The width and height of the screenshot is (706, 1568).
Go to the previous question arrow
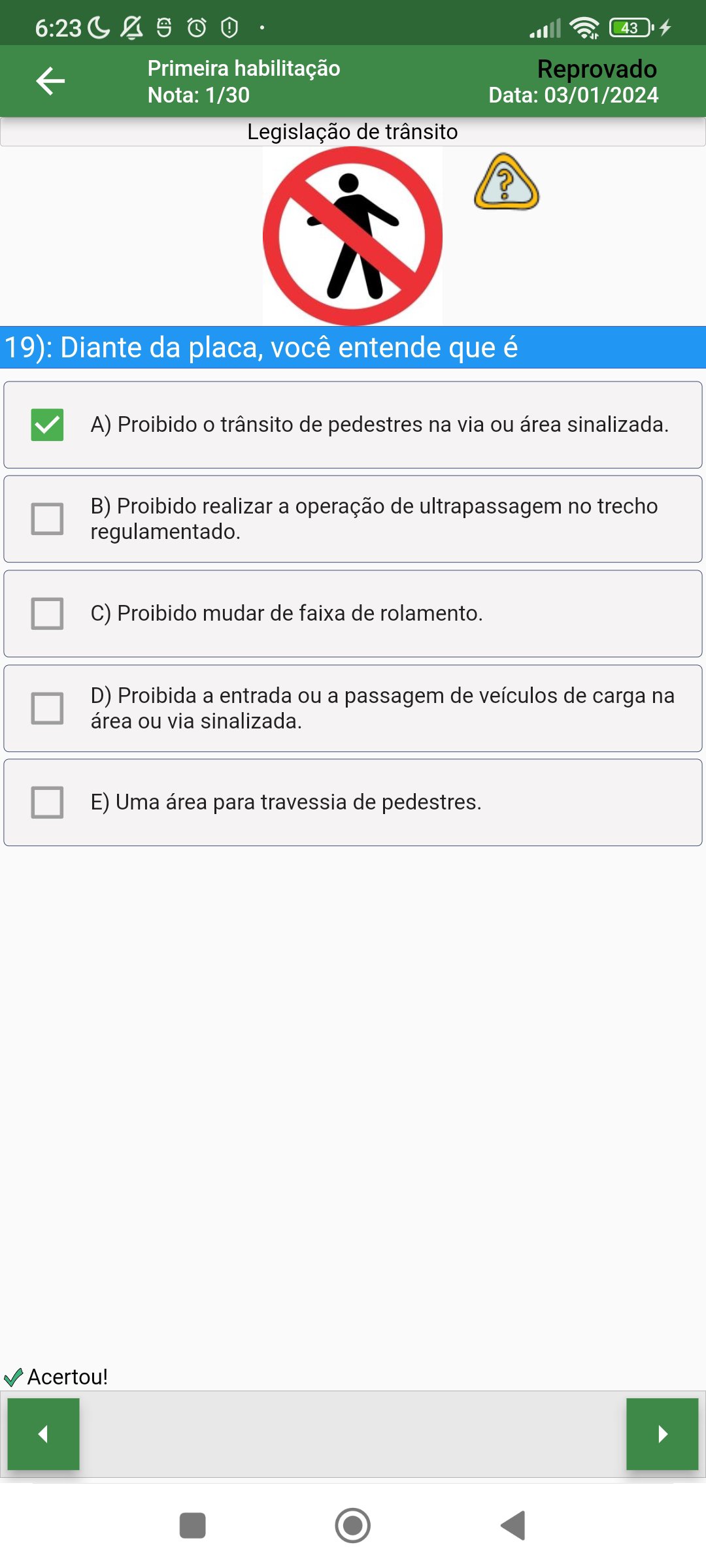(44, 1434)
